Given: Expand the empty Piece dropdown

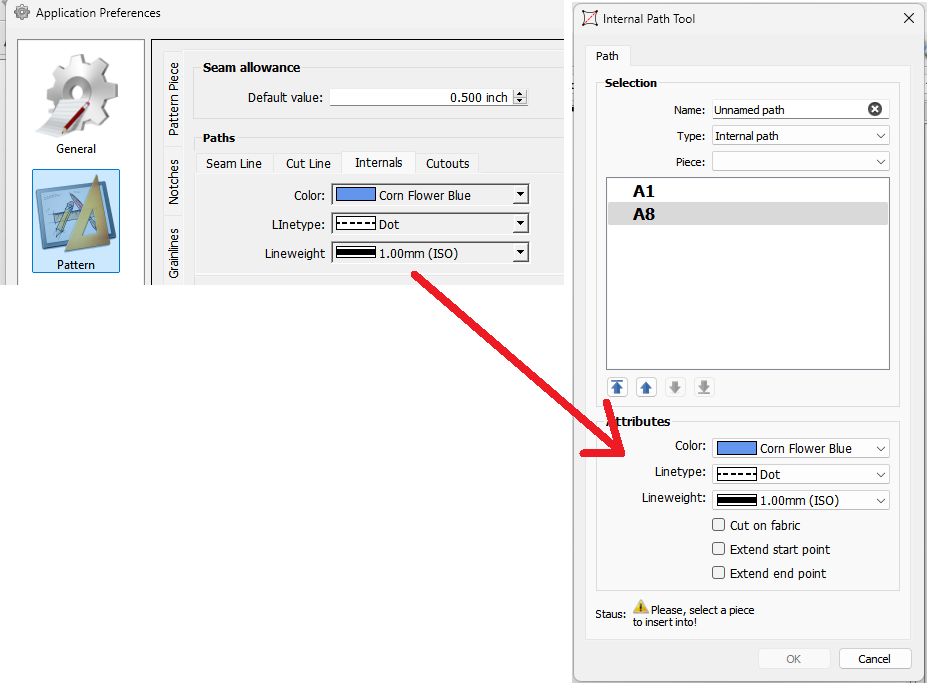Looking at the screenshot, I should coord(799,162).
